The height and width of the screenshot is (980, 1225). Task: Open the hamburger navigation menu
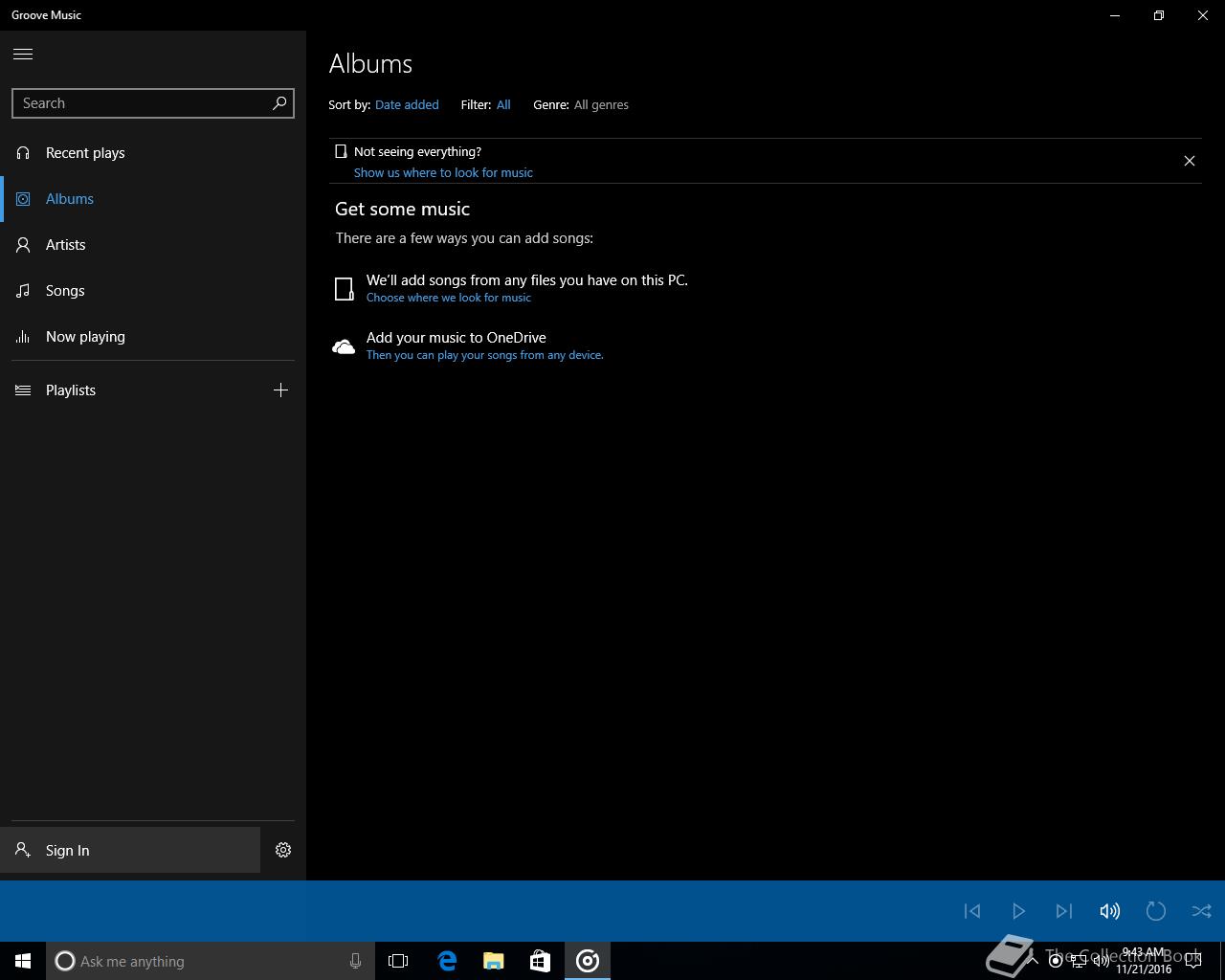pyautogui.click(x=23, y=54)
